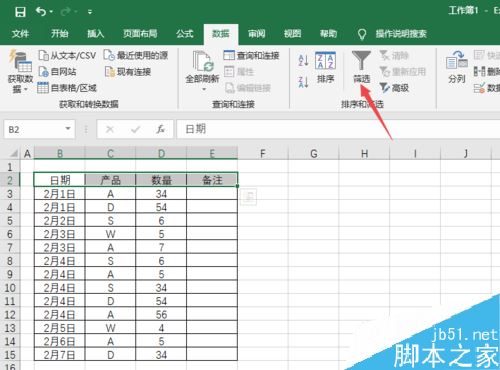Screen dimensions: 500x370
Task: Click quantity cell 4 in row 13
Action: click(161, 328)
